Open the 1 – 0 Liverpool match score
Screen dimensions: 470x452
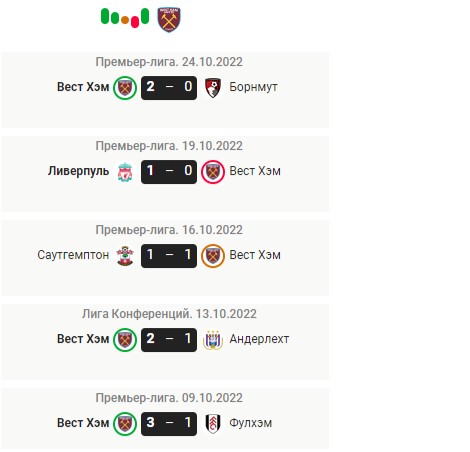169,172
